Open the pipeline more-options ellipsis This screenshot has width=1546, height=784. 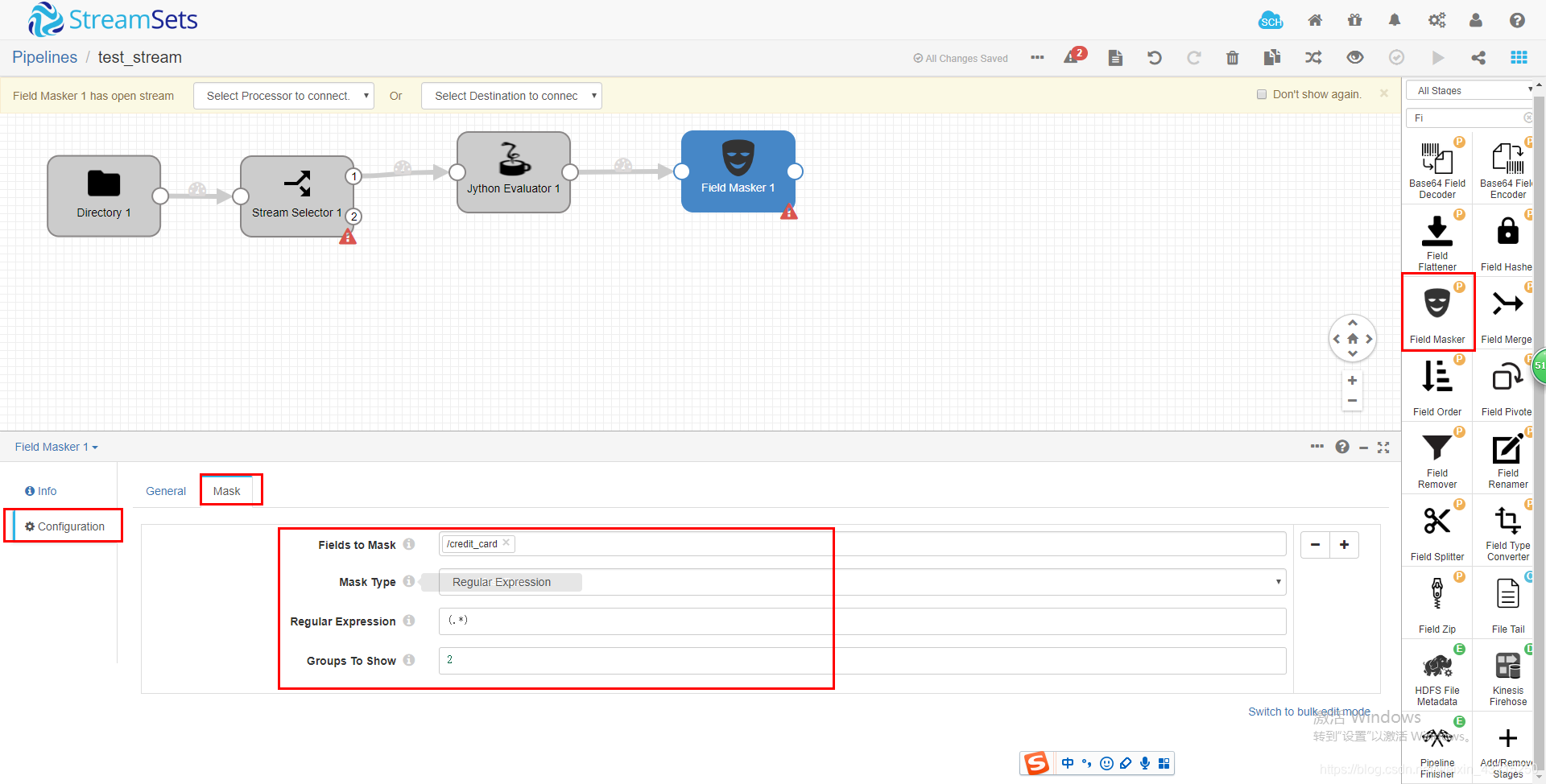[1037, 57]
